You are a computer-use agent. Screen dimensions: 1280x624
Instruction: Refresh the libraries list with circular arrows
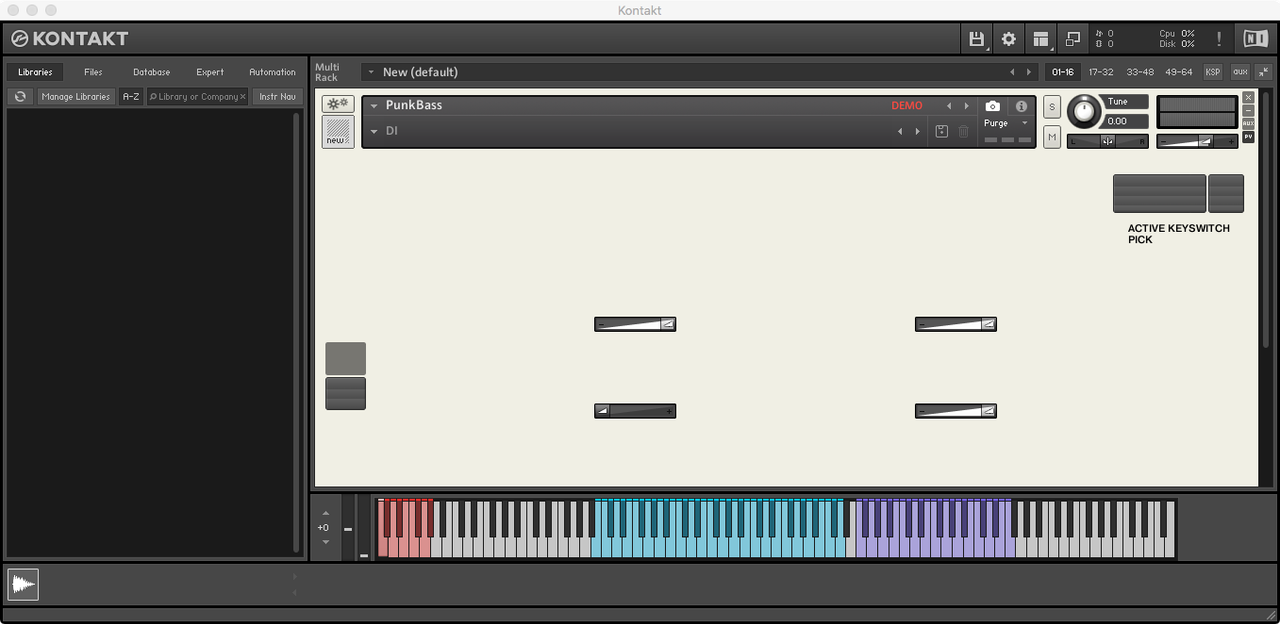[x=20, y=97]
